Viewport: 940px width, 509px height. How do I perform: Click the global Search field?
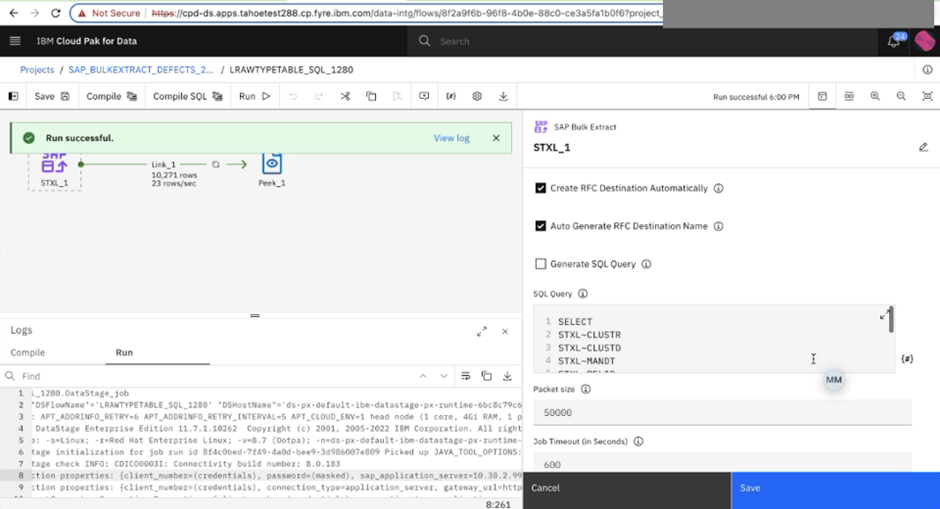pyautogui.click(x=641, y=41)
